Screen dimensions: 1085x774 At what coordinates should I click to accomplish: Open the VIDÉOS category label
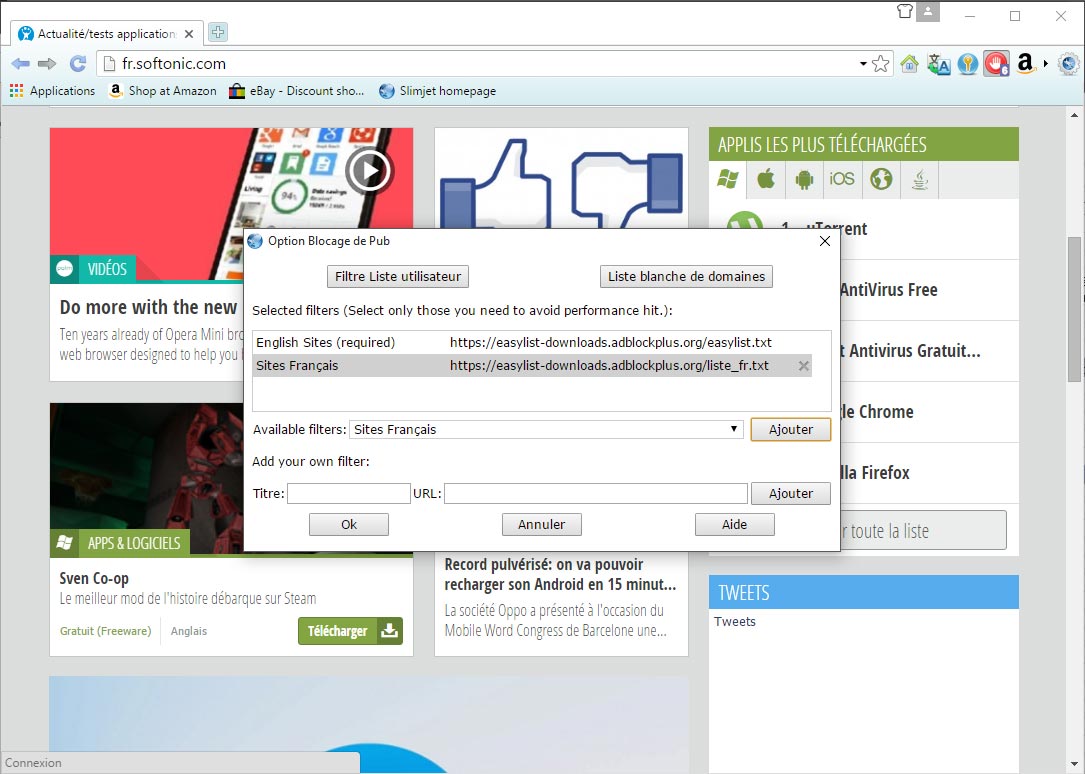coord(93,269)
